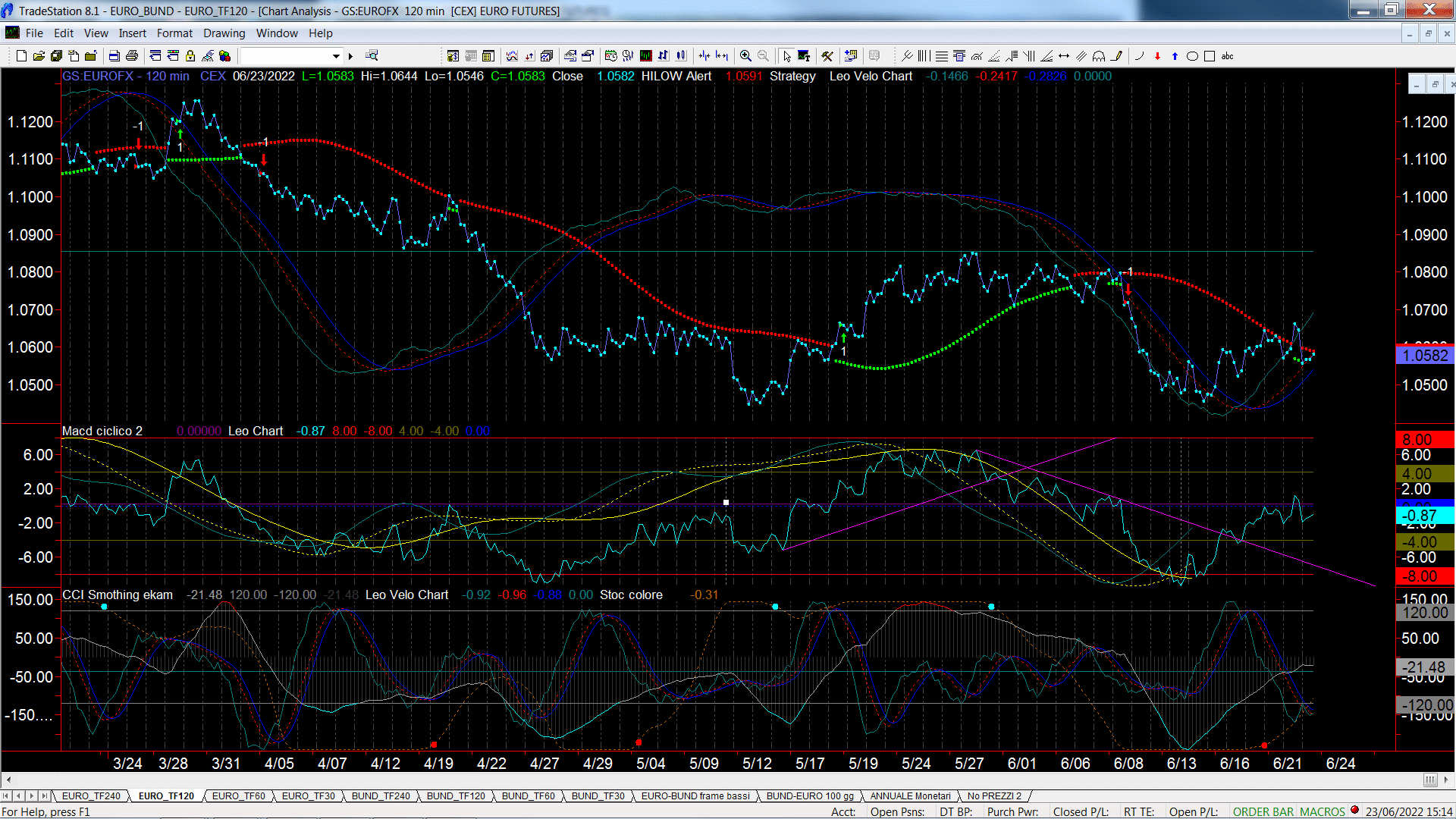Select the horizontal double-arrow drawing tool

(x=1064, y=55)
